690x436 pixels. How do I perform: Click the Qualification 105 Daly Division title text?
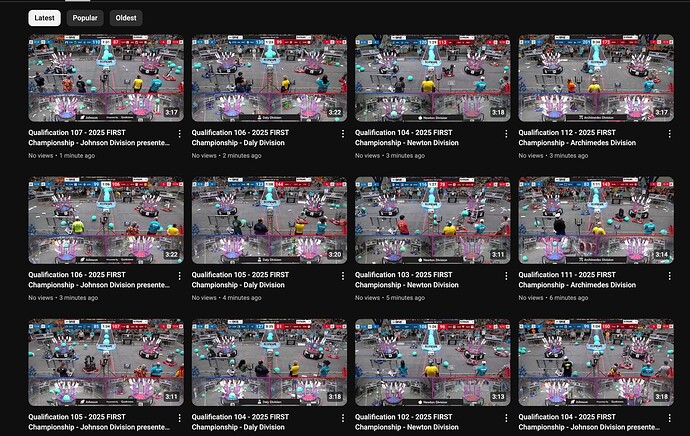pyautogui.click(x=240, y=280)
